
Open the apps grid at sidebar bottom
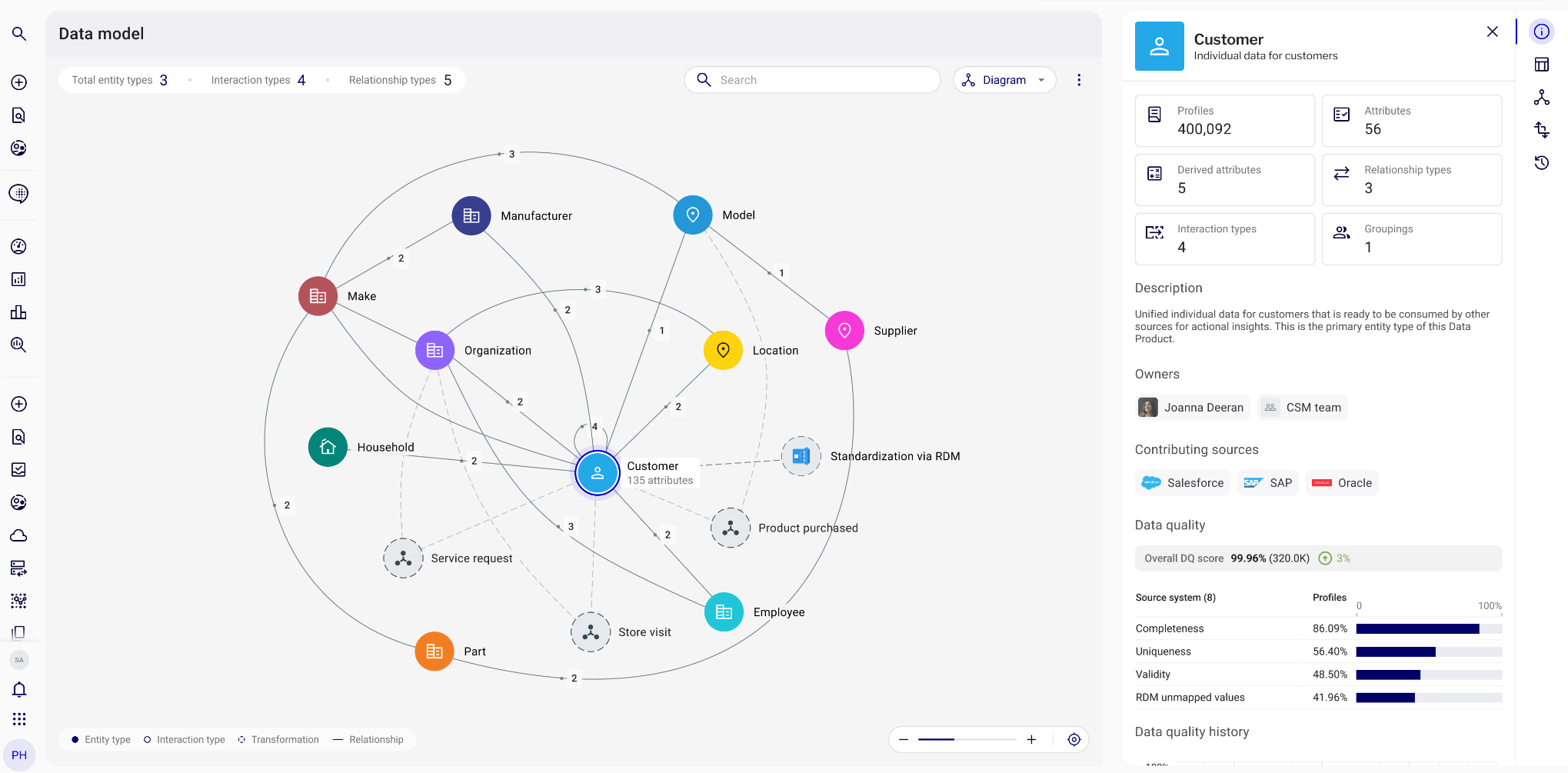[x=19, y=718]
